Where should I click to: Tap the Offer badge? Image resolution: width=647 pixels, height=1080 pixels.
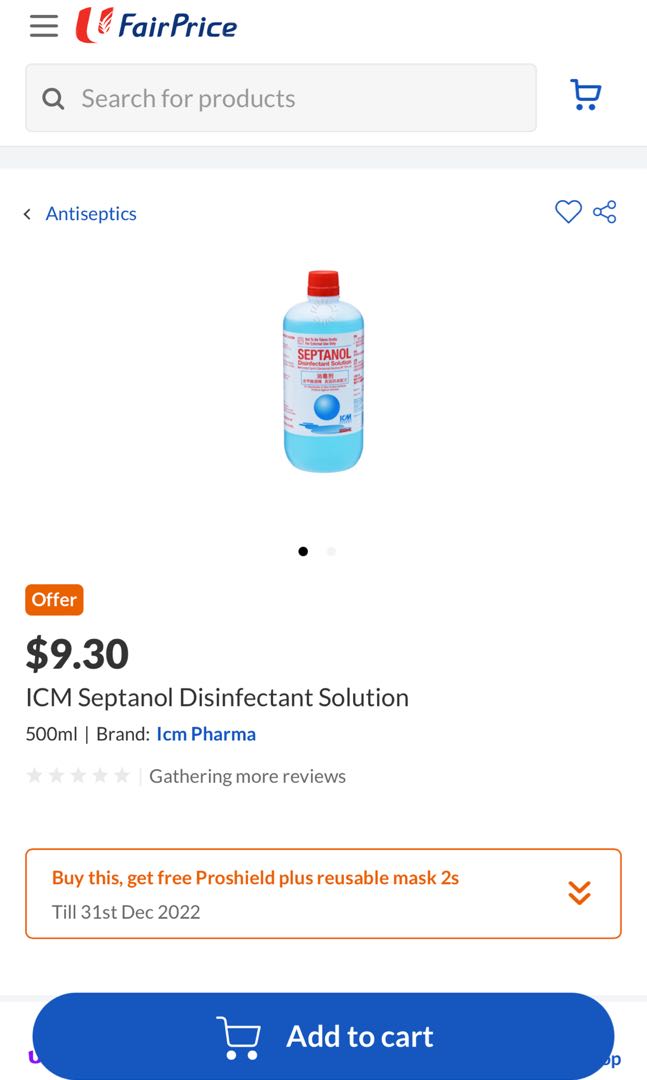(54, 600)
